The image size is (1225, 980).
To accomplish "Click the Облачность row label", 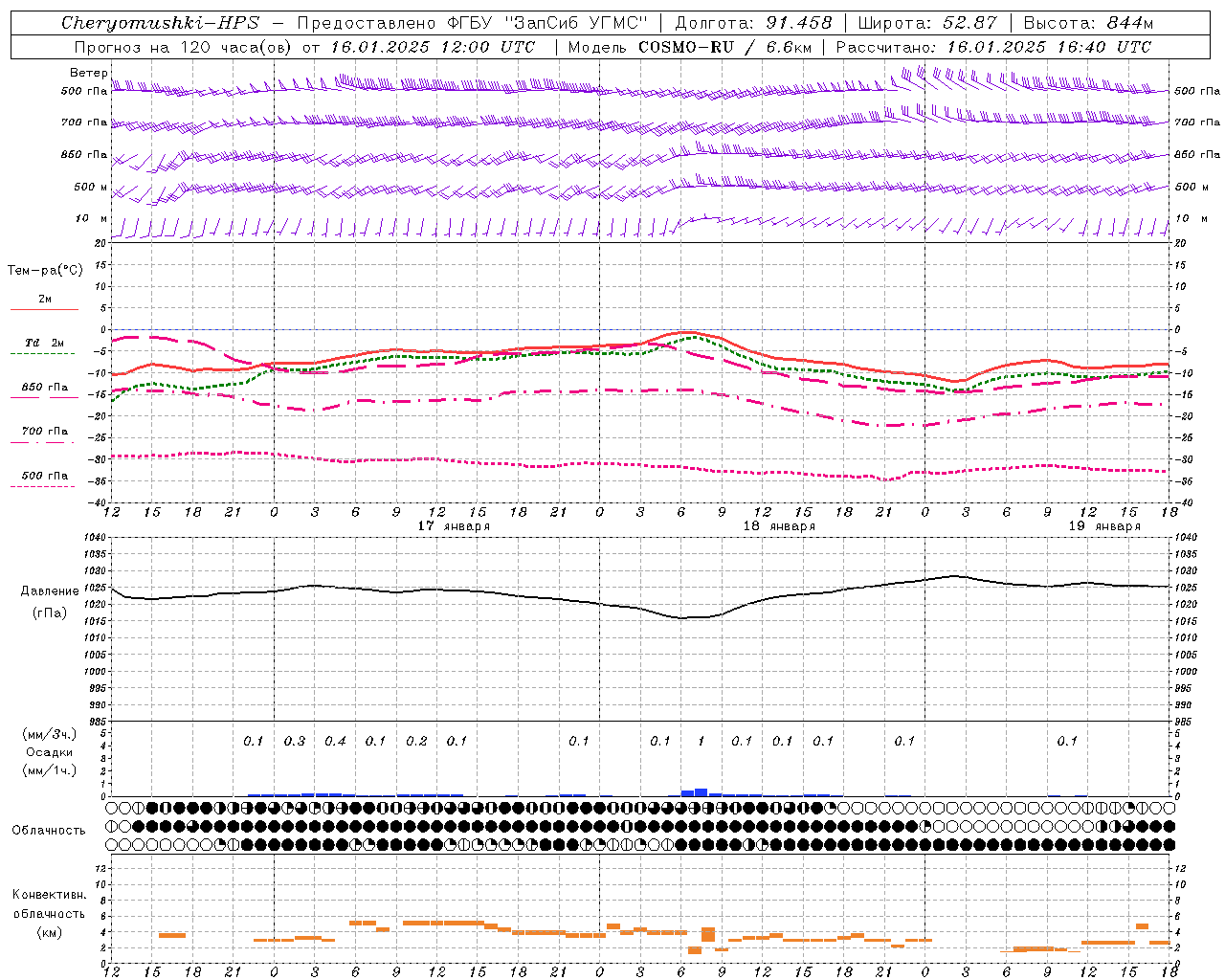I will pyautogui.click(x=49, y=831).
